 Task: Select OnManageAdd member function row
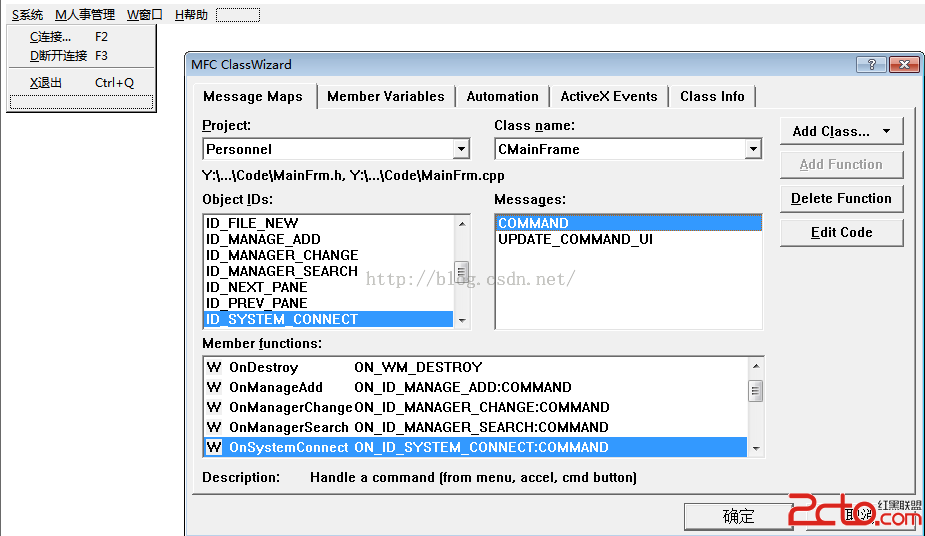pos(475,387)
